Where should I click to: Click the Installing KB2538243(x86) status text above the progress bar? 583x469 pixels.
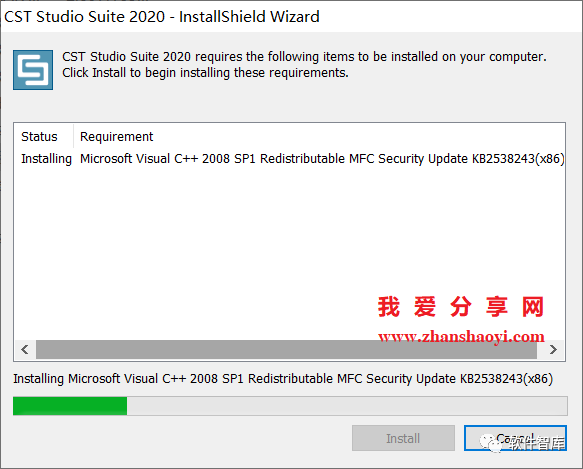tap(283, 379)
